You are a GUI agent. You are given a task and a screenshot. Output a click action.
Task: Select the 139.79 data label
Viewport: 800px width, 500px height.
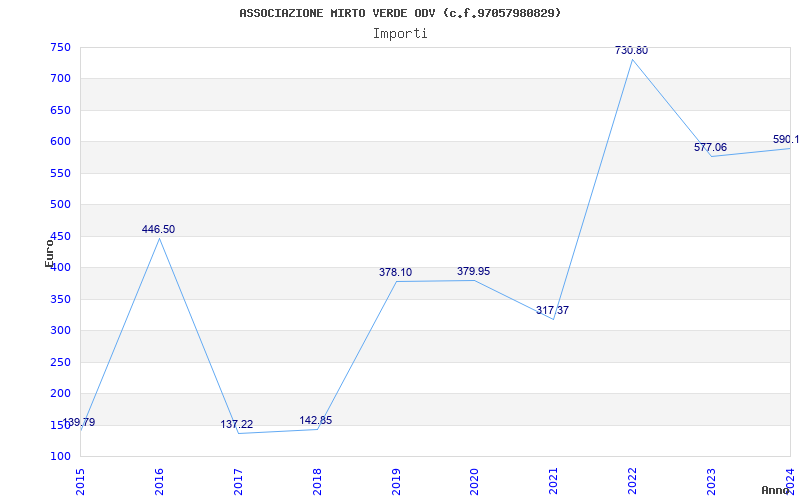79,422
